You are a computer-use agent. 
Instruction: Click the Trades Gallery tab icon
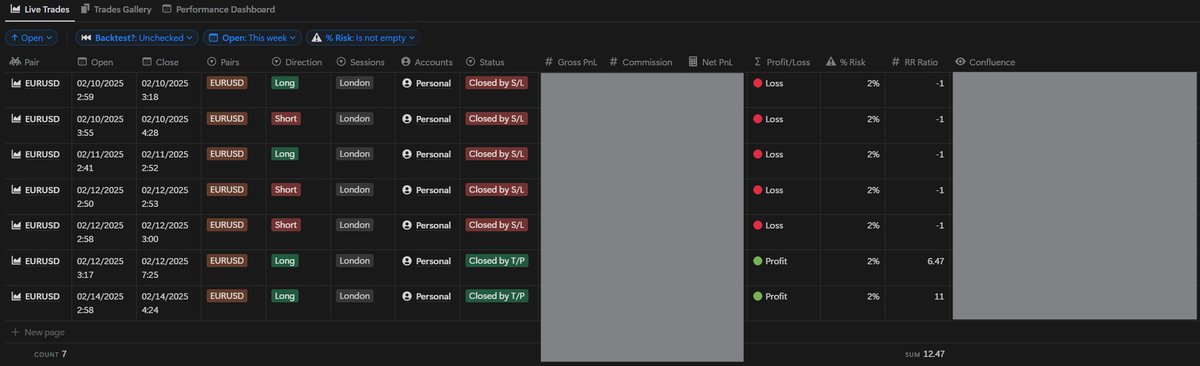86,9
